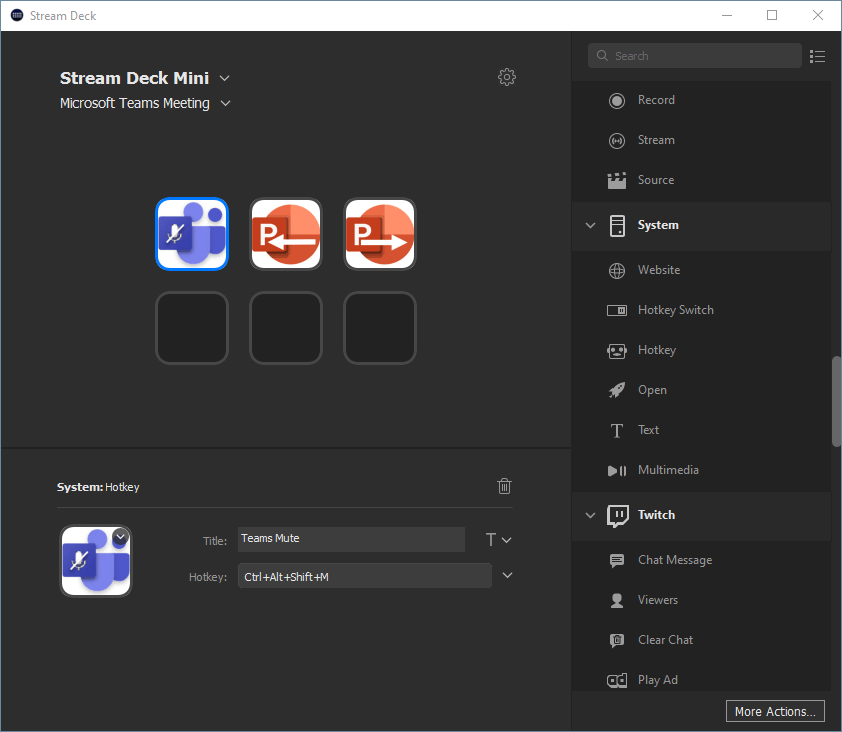842x732 pixels.
Task: Open the Microsoft Teams Meeting profile dropdown
Action: click(x=225, y=103)
